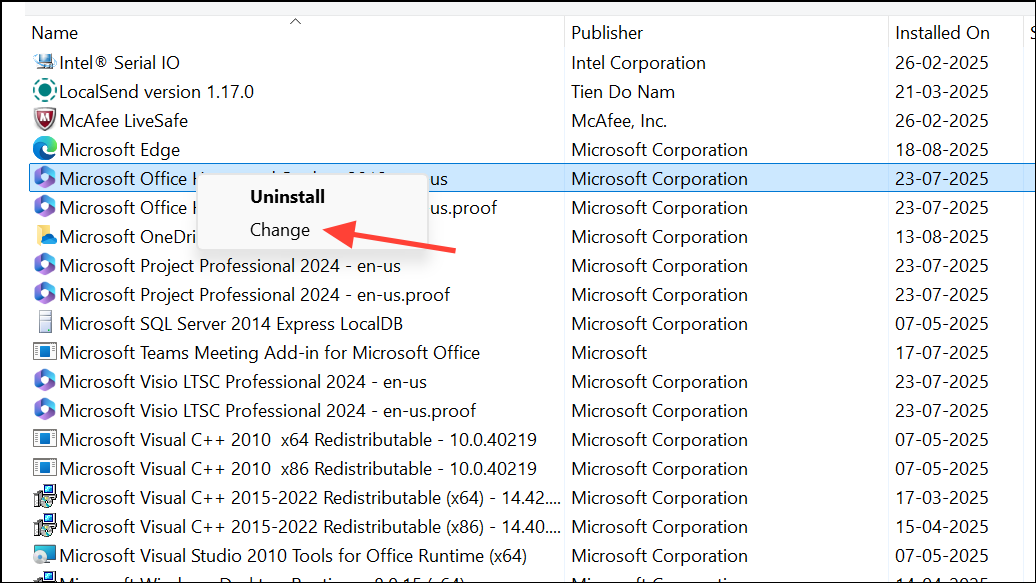Select Microsoft SQL Server 2014 Express LocalDB
This screenshot has width=1036, height=583.
coord(231,324)
